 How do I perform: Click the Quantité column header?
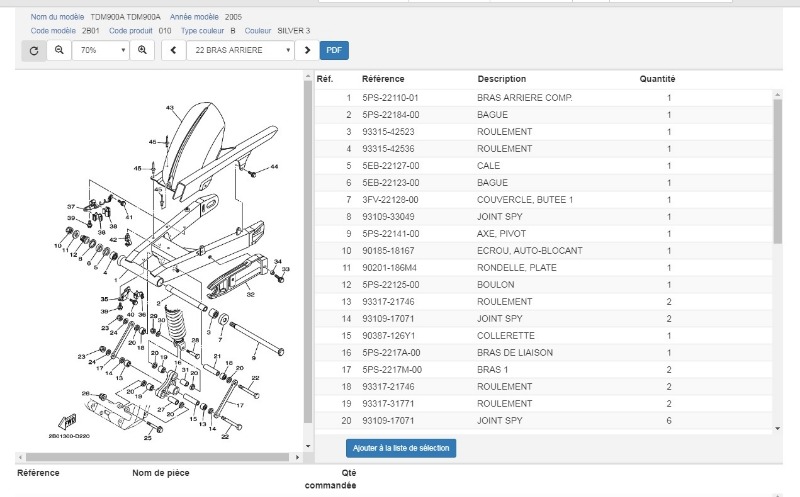[x=657, y=79]
